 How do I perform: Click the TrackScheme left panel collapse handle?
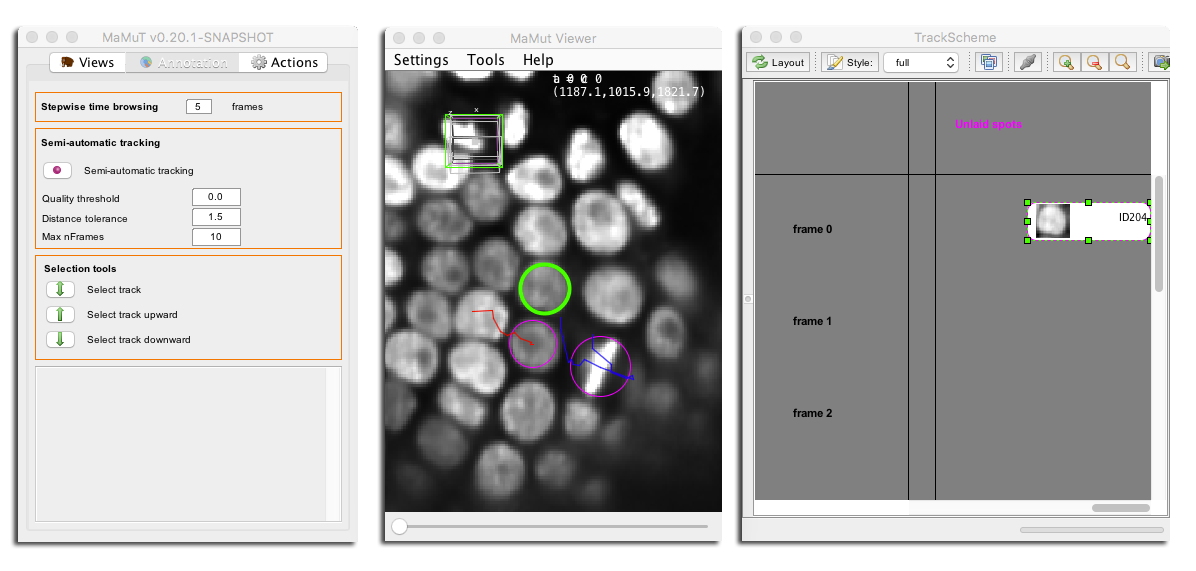click(748, 300)
